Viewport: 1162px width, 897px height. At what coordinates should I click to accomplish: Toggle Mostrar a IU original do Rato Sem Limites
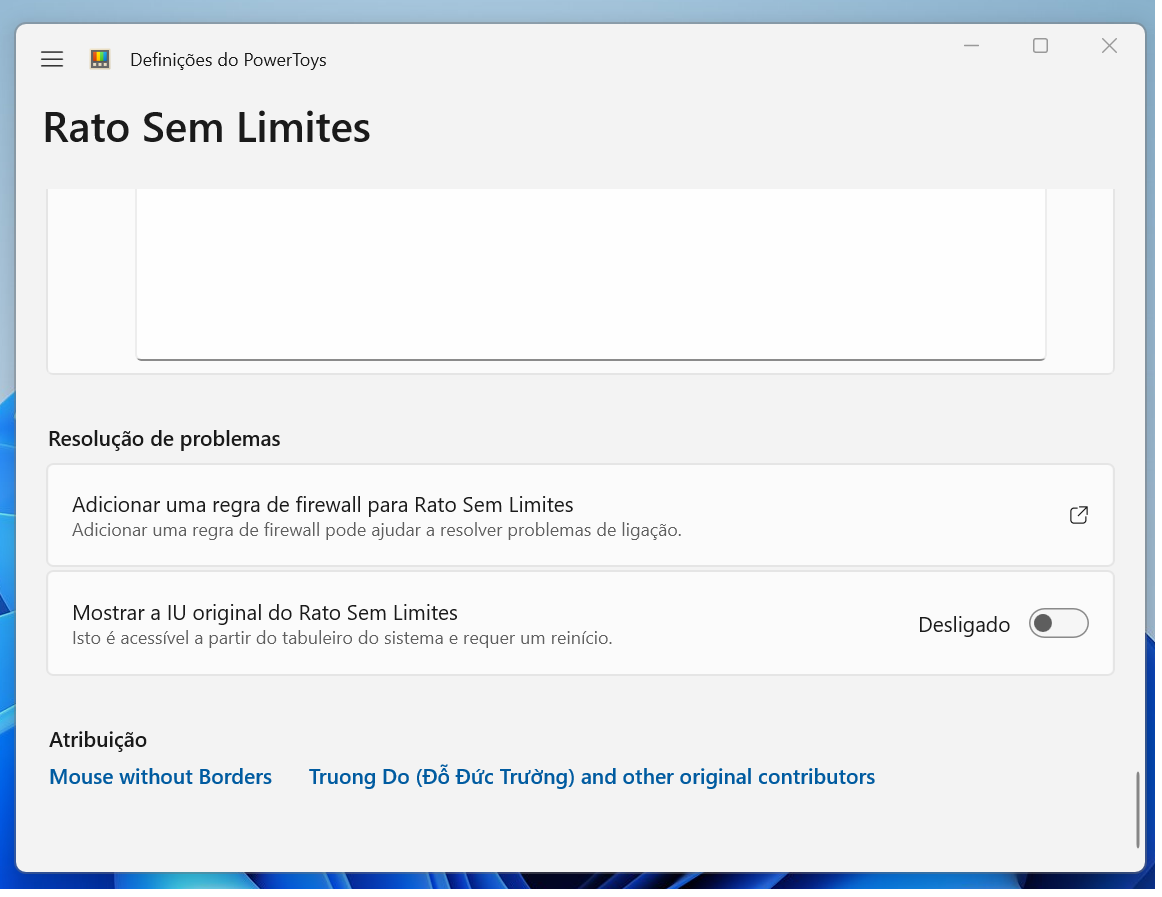pos(1058,623)
